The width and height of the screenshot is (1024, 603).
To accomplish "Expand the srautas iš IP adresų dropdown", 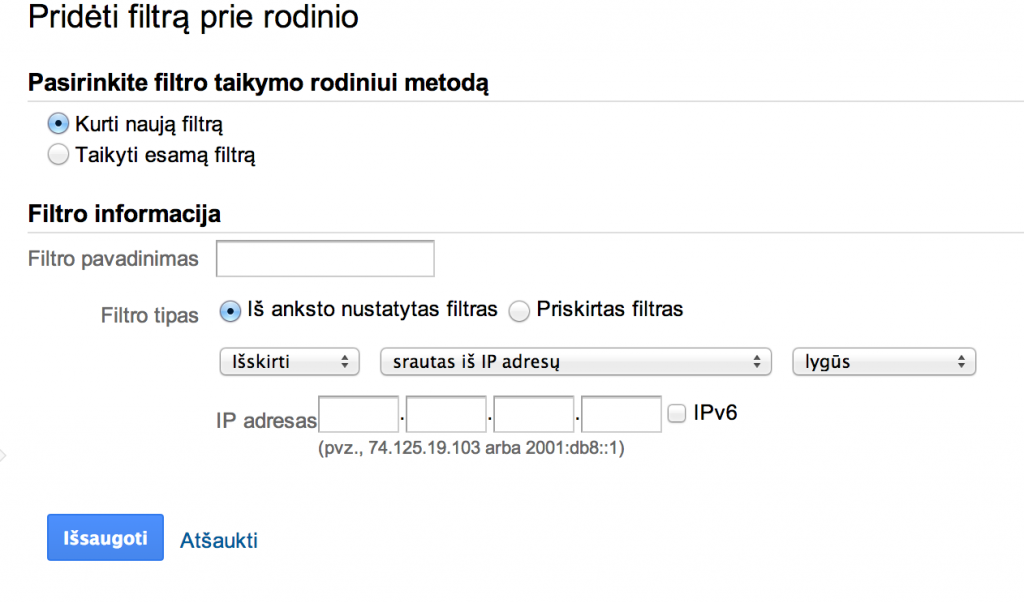I will (x=576, y=362).
